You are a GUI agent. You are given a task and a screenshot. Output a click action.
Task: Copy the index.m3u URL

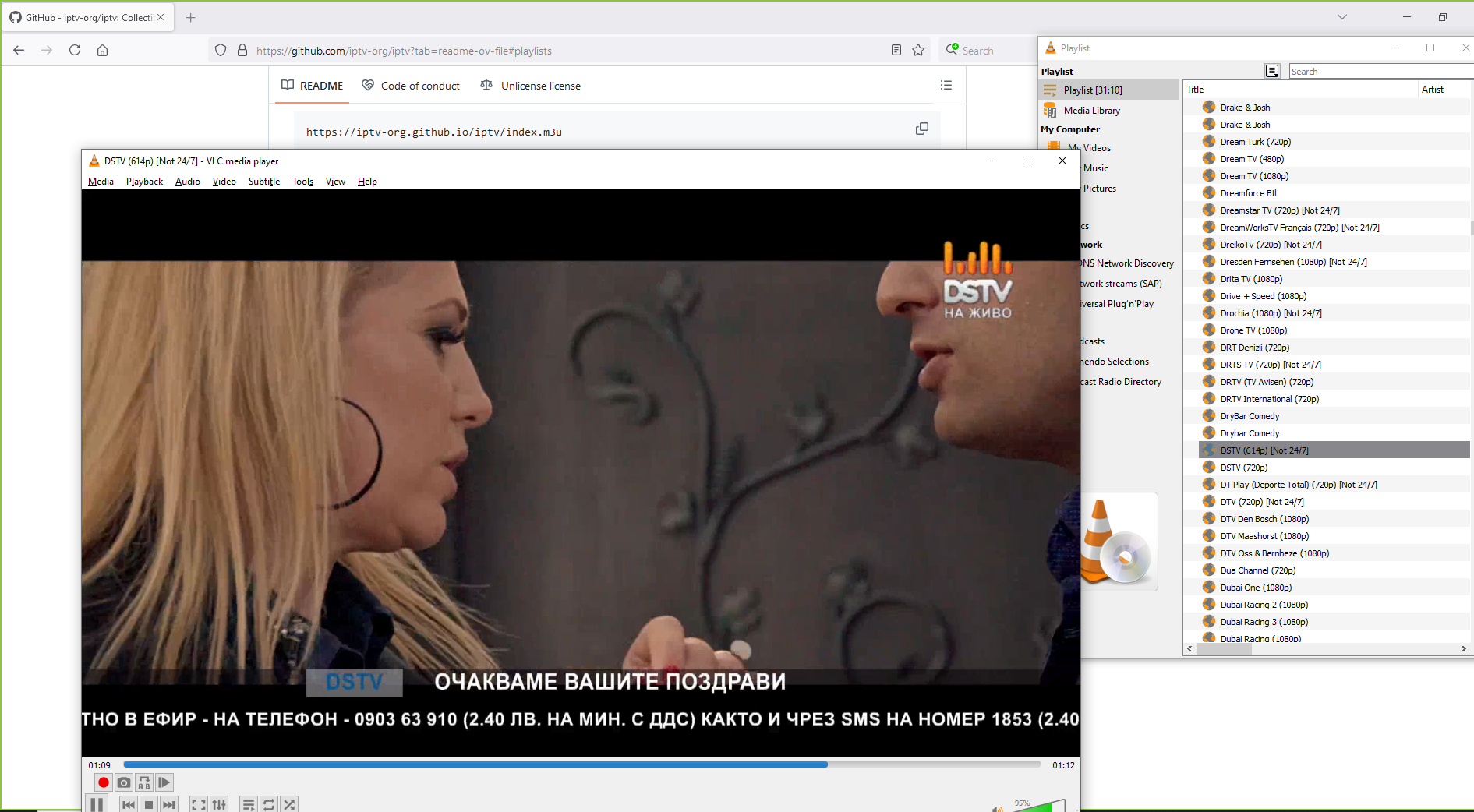point(922,129)
